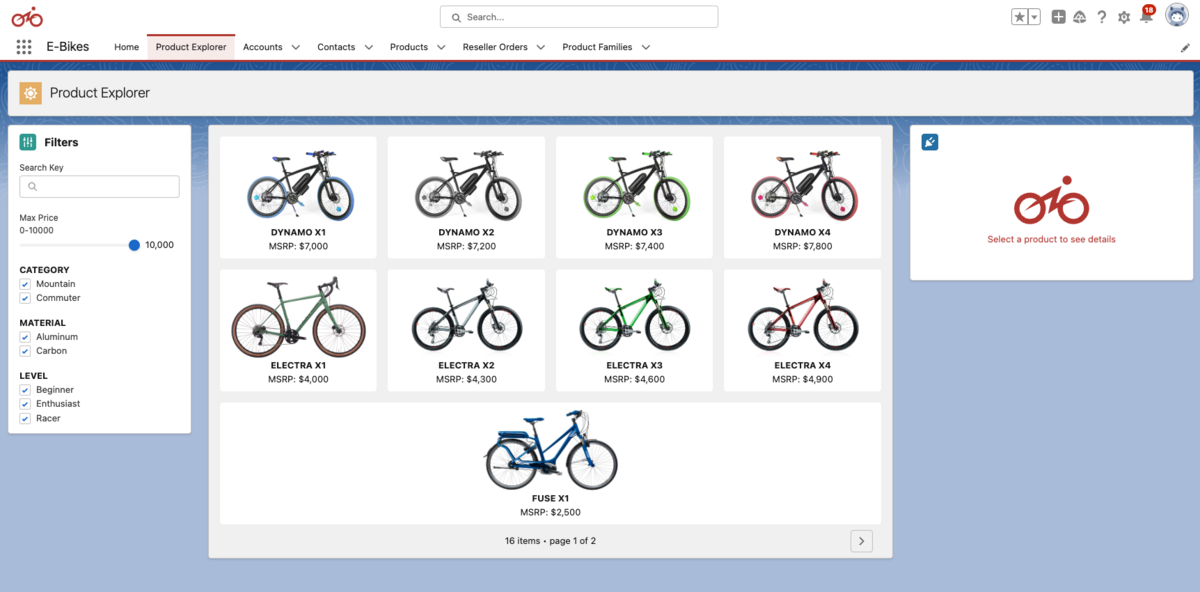Open the Product Families tab

click(597, 47)
